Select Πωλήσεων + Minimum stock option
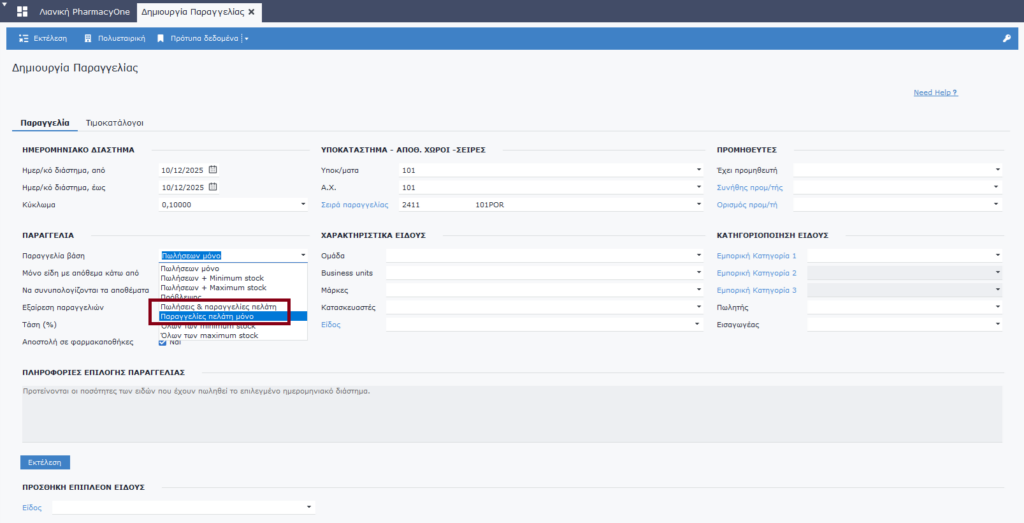This screenshot has width=1024, height=523. [213, 278]
